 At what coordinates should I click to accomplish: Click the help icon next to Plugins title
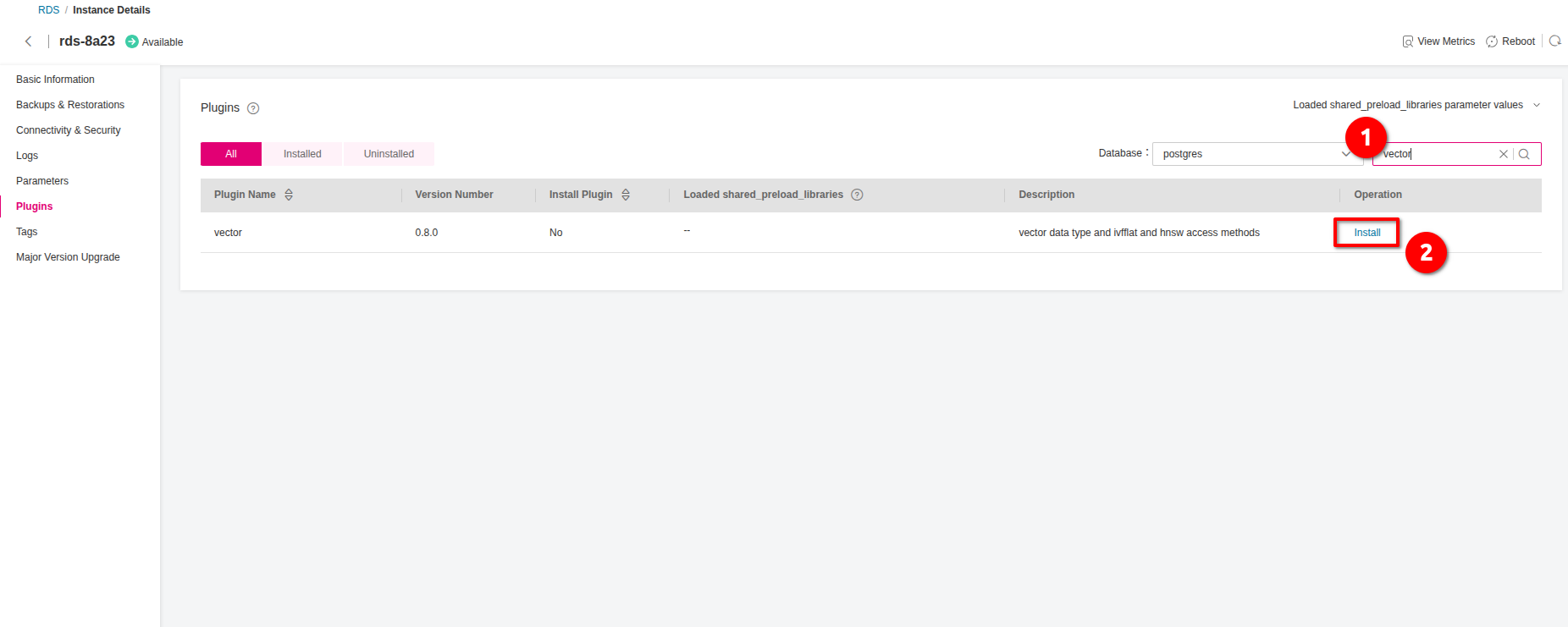tap(253, 108)
